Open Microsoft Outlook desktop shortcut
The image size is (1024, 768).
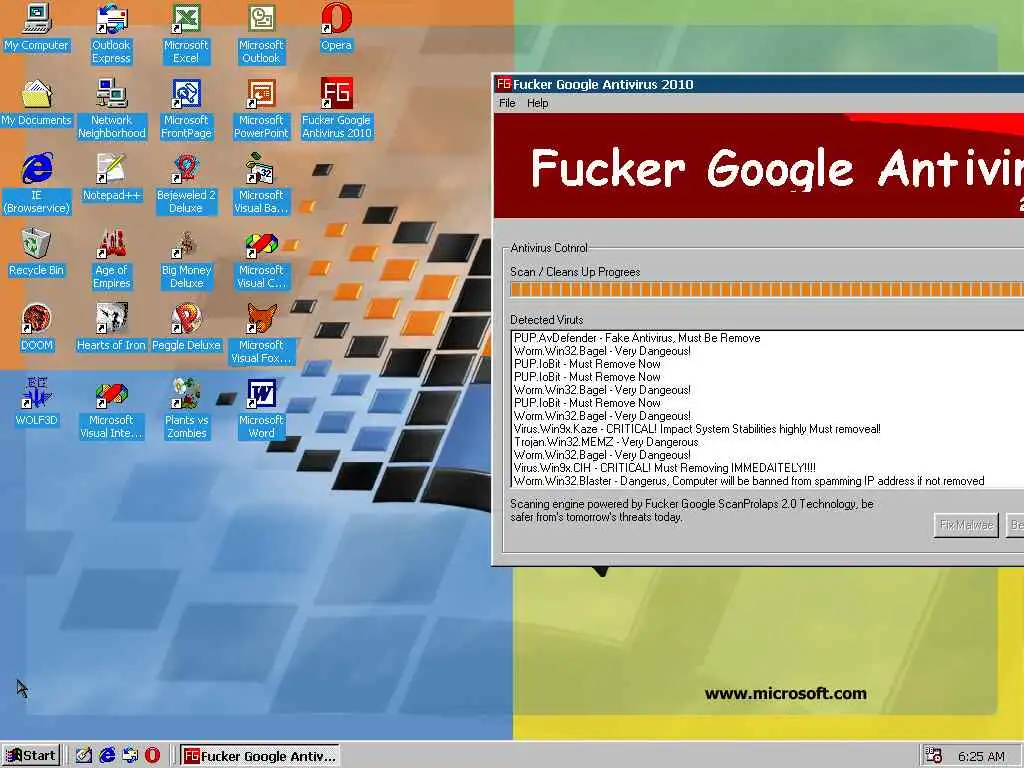[261, 33]
